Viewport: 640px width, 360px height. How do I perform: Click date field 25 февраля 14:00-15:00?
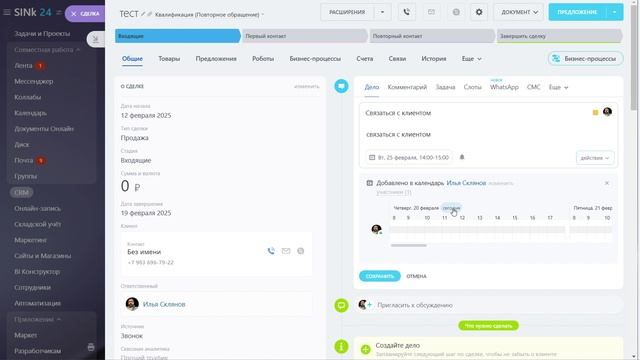[x=409, y=158]
